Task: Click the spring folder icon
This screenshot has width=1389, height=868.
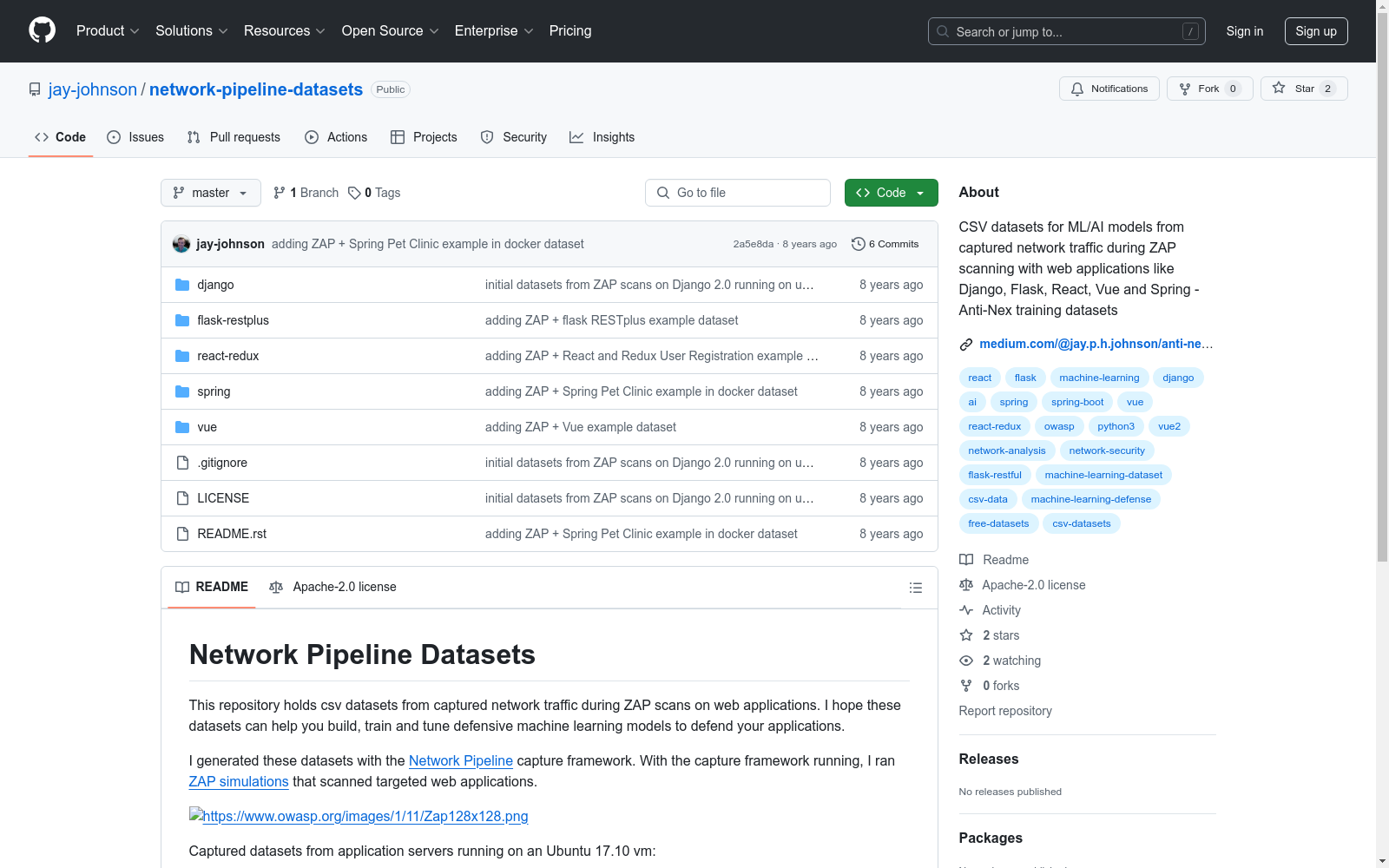Action: click(182, 391)
